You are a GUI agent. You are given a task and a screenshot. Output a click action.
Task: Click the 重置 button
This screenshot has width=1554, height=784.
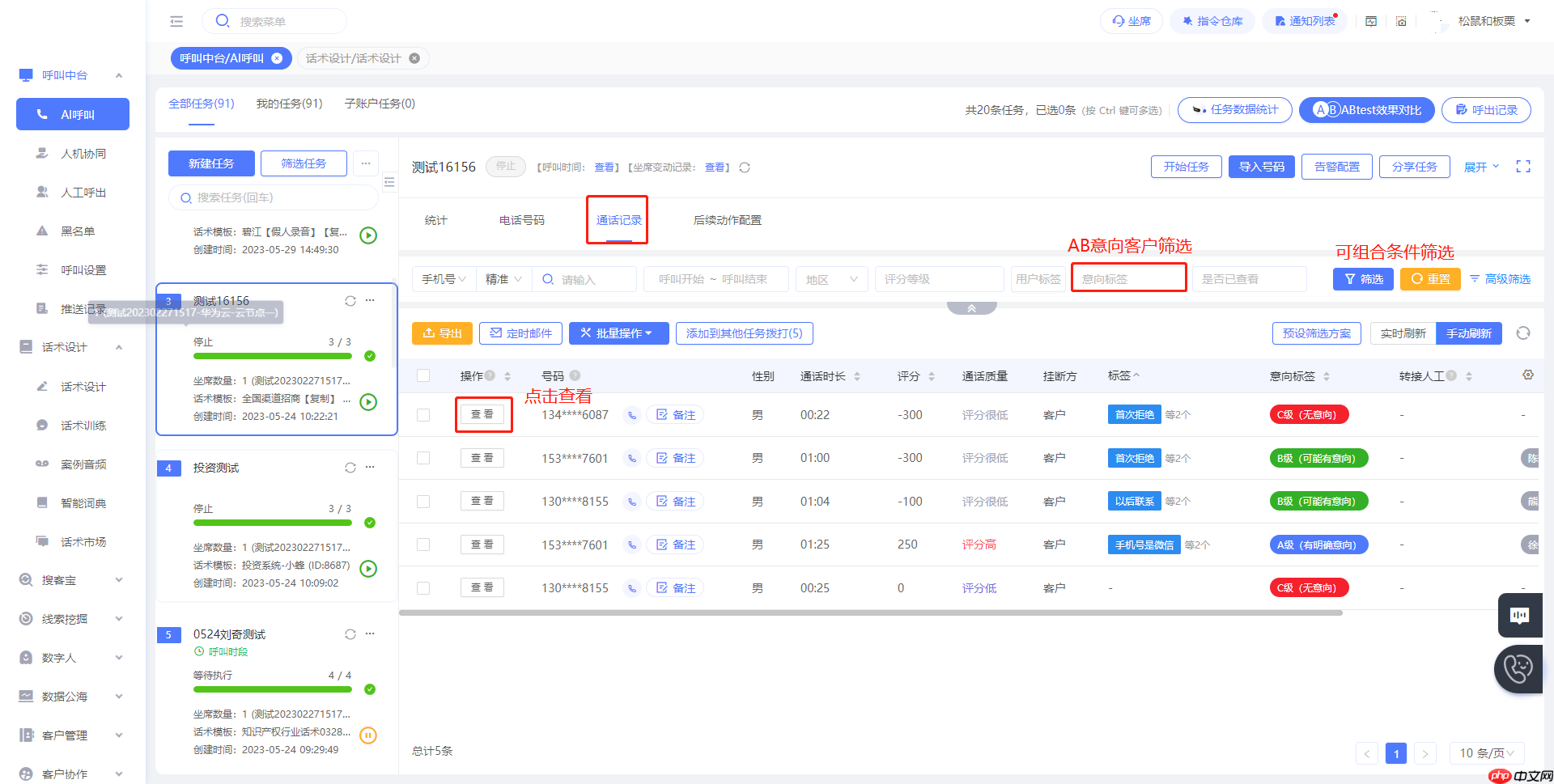click(1430, 279)
